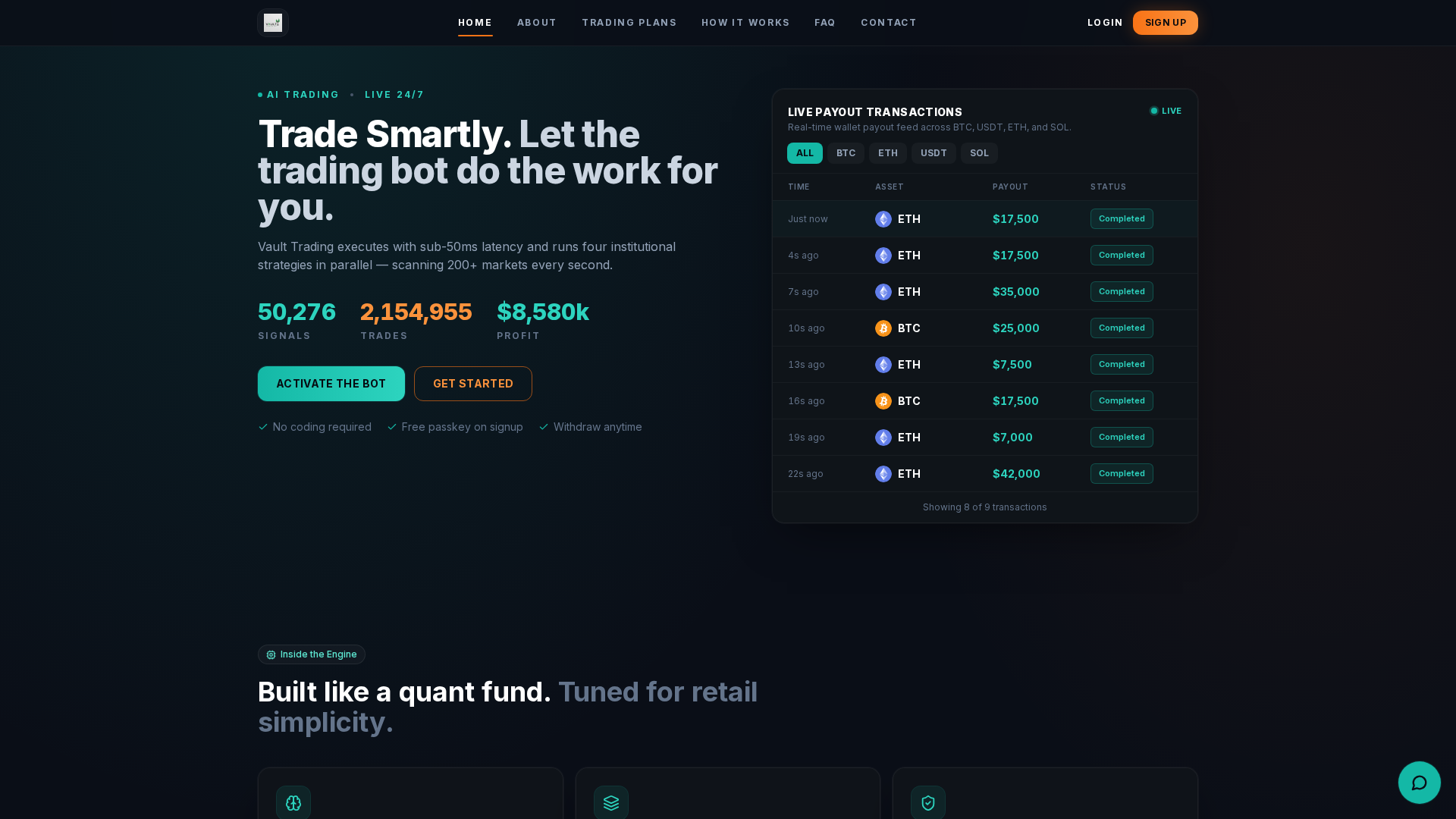Image resolution: width=1456 pixels, height=819 pixels.
Task: Click the BTC coin icon in 16s ago row
Action: [883, 401]
